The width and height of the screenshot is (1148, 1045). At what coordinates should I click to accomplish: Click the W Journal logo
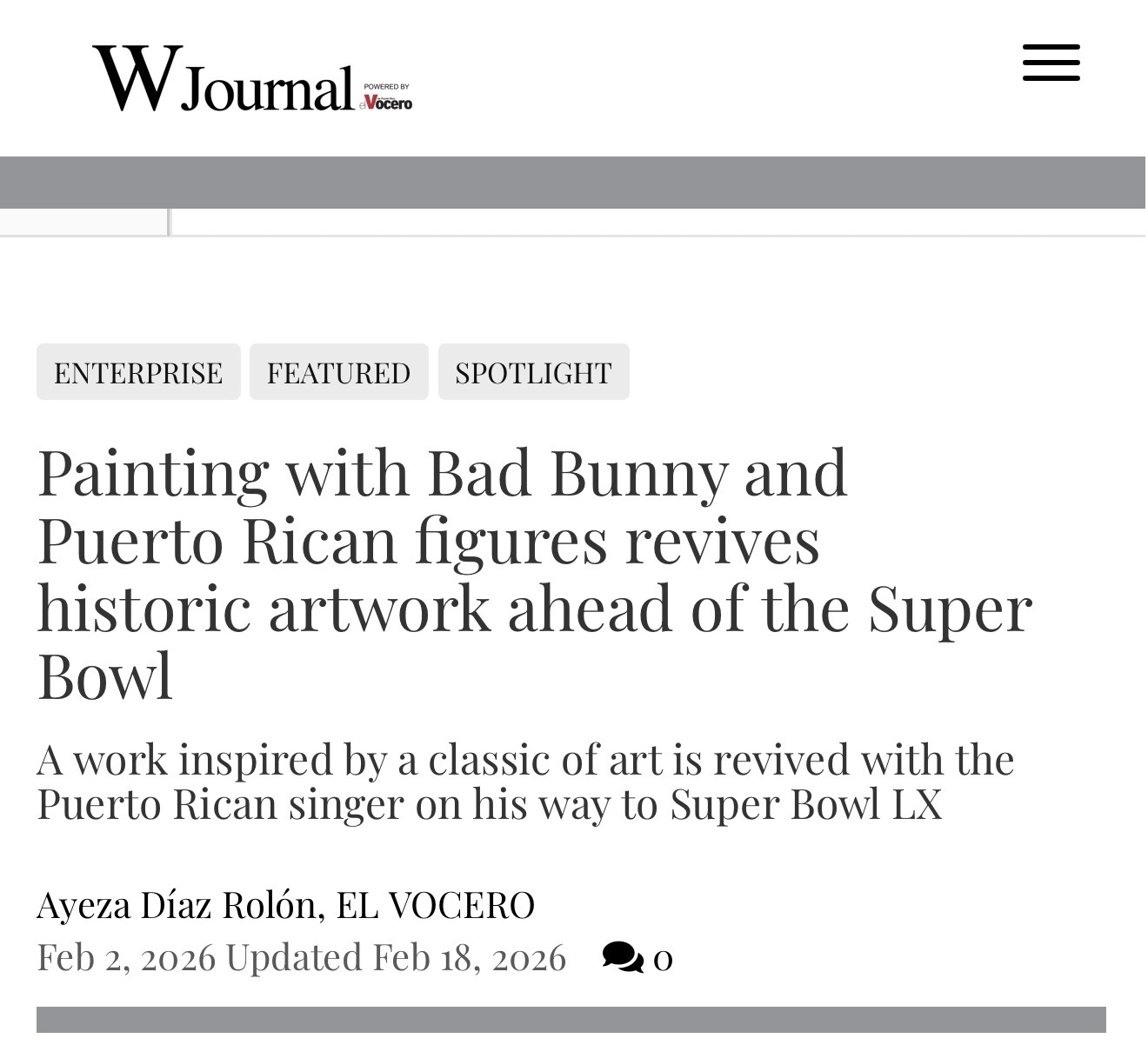coord(223,80)
